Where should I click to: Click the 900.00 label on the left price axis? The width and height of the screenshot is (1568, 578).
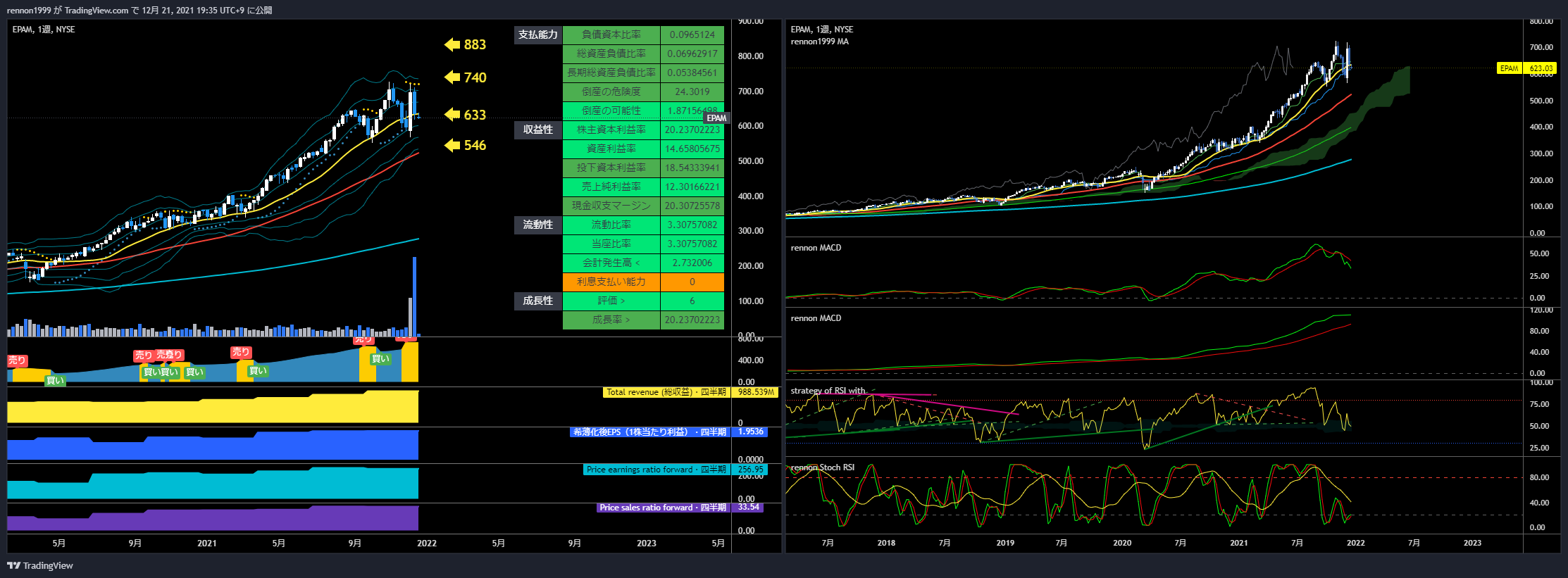[751, 22]
